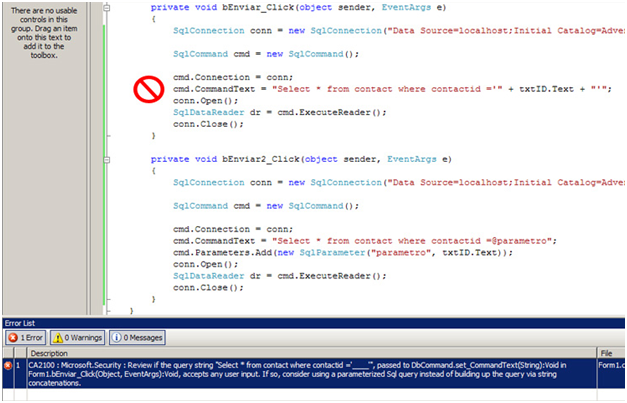Click the concatenated CommandText with txtID.Text
This screenshot has height=403, width=627.
click(x=392, y=89)
